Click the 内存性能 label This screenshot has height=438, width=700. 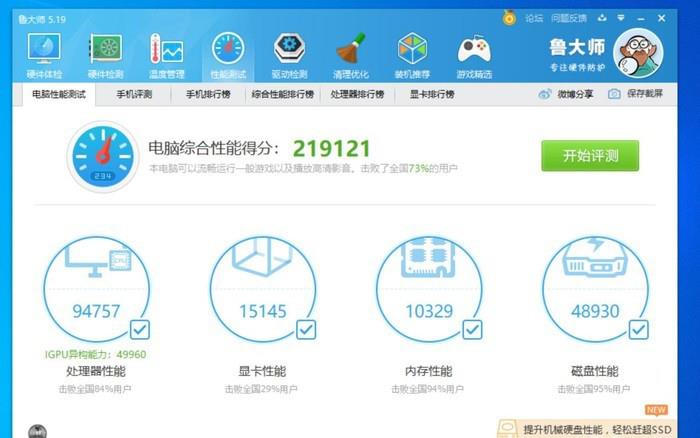tap(429, 371)
